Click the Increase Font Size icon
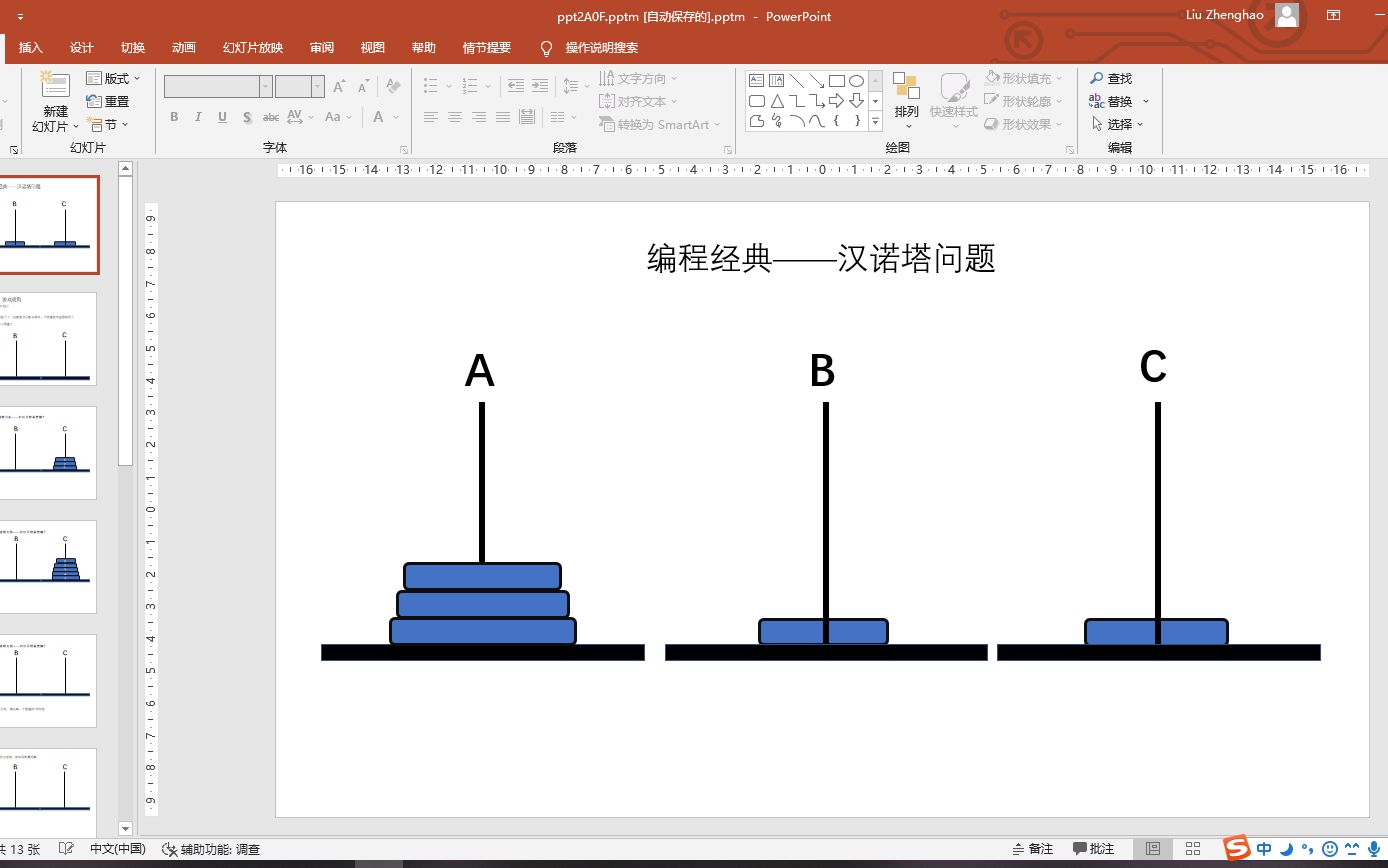This screenshot has width=1388, height=868. [x=339, y=87]
